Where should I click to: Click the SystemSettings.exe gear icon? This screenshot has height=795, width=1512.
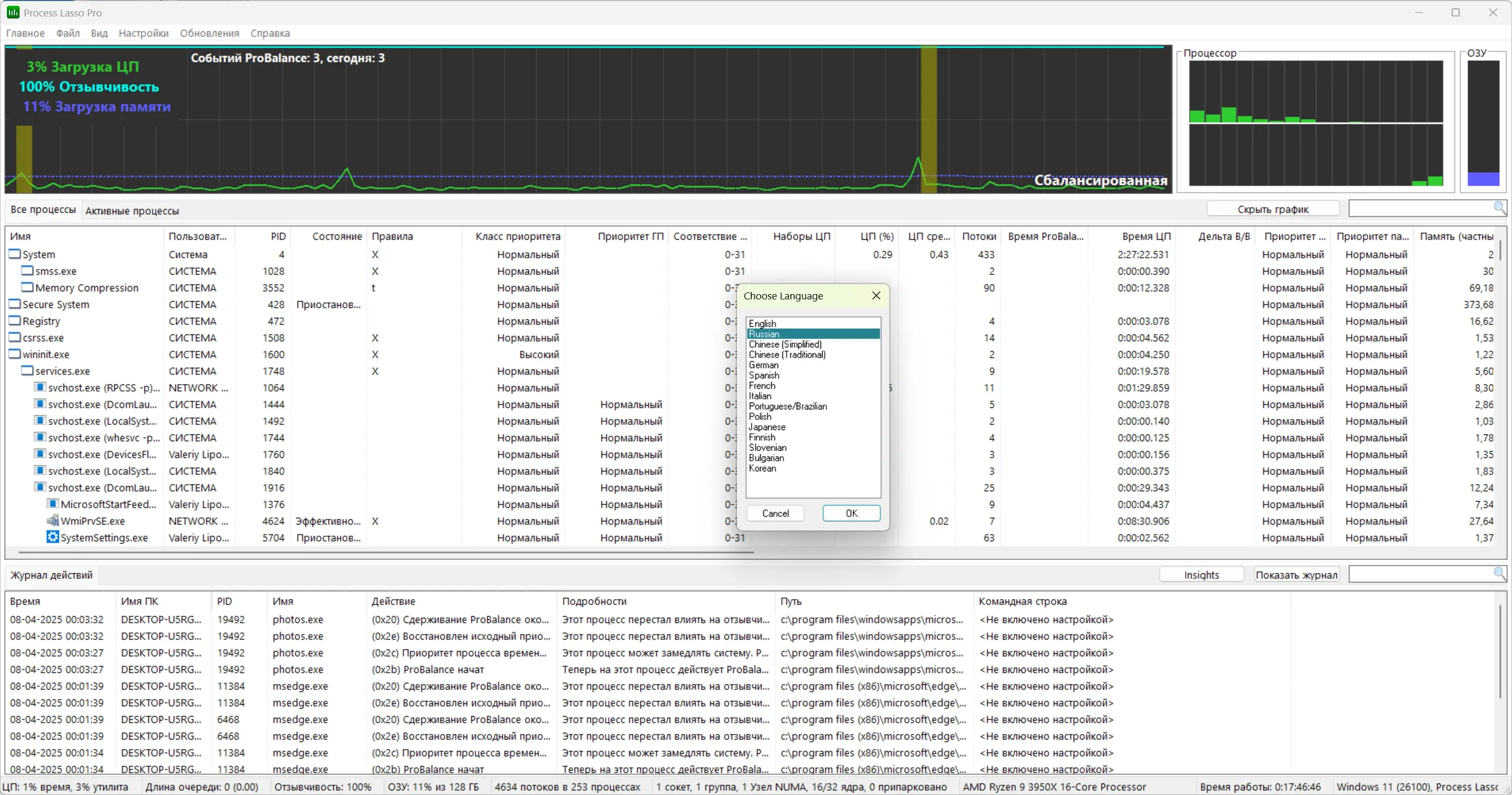[53, 537]
